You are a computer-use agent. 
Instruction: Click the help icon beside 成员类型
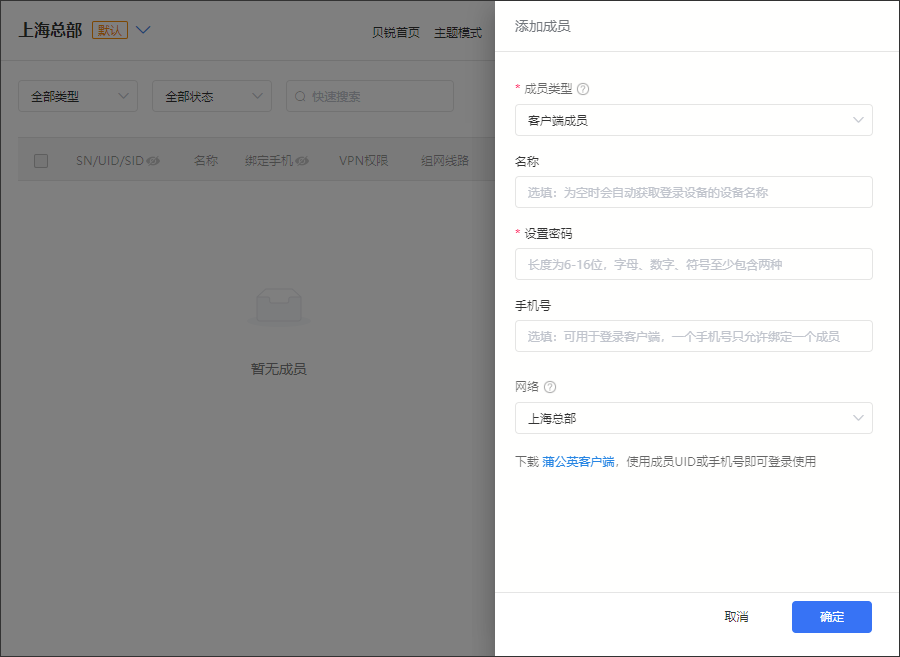click(x=583, y=89)
